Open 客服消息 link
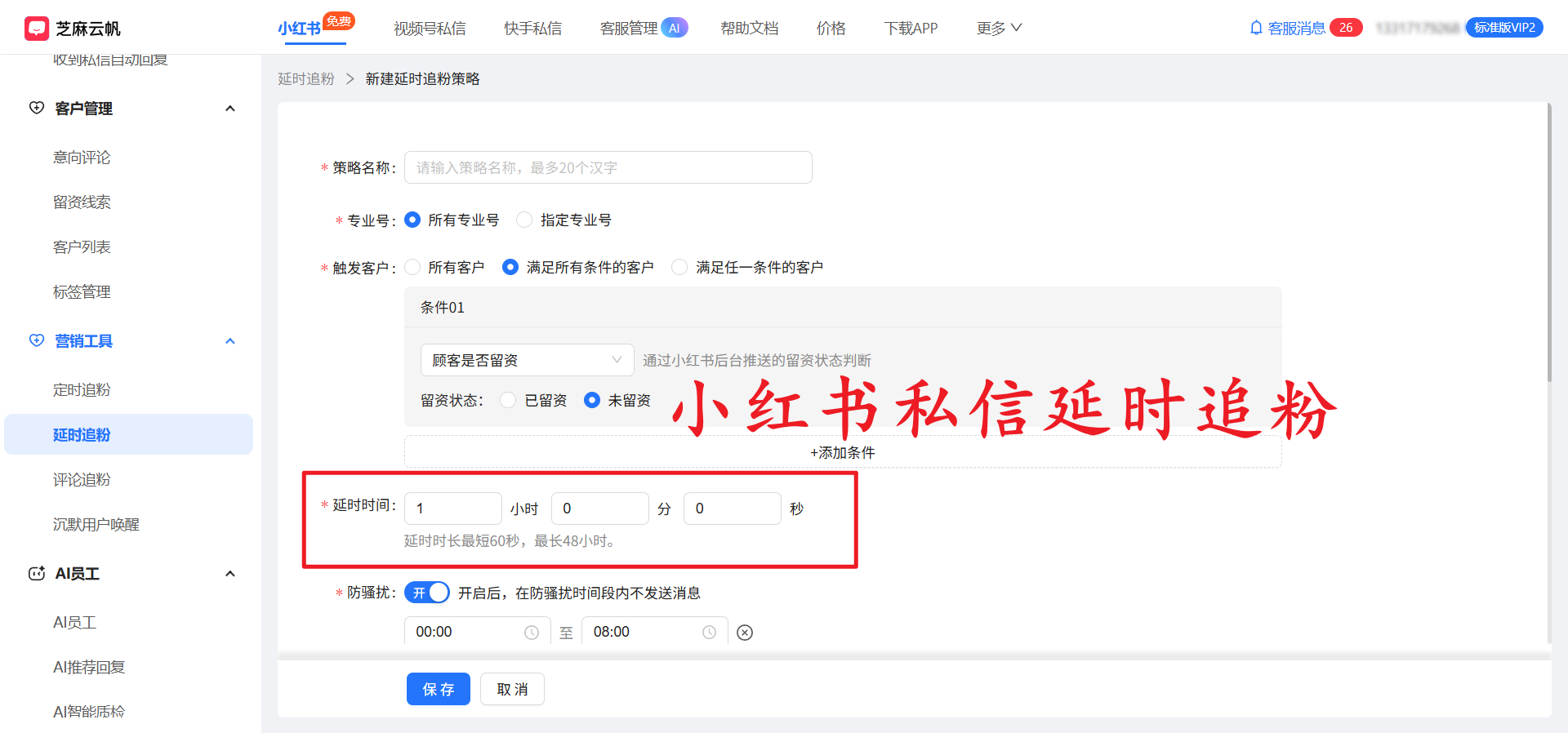The image size is (1568, 733). [1296, 29]
